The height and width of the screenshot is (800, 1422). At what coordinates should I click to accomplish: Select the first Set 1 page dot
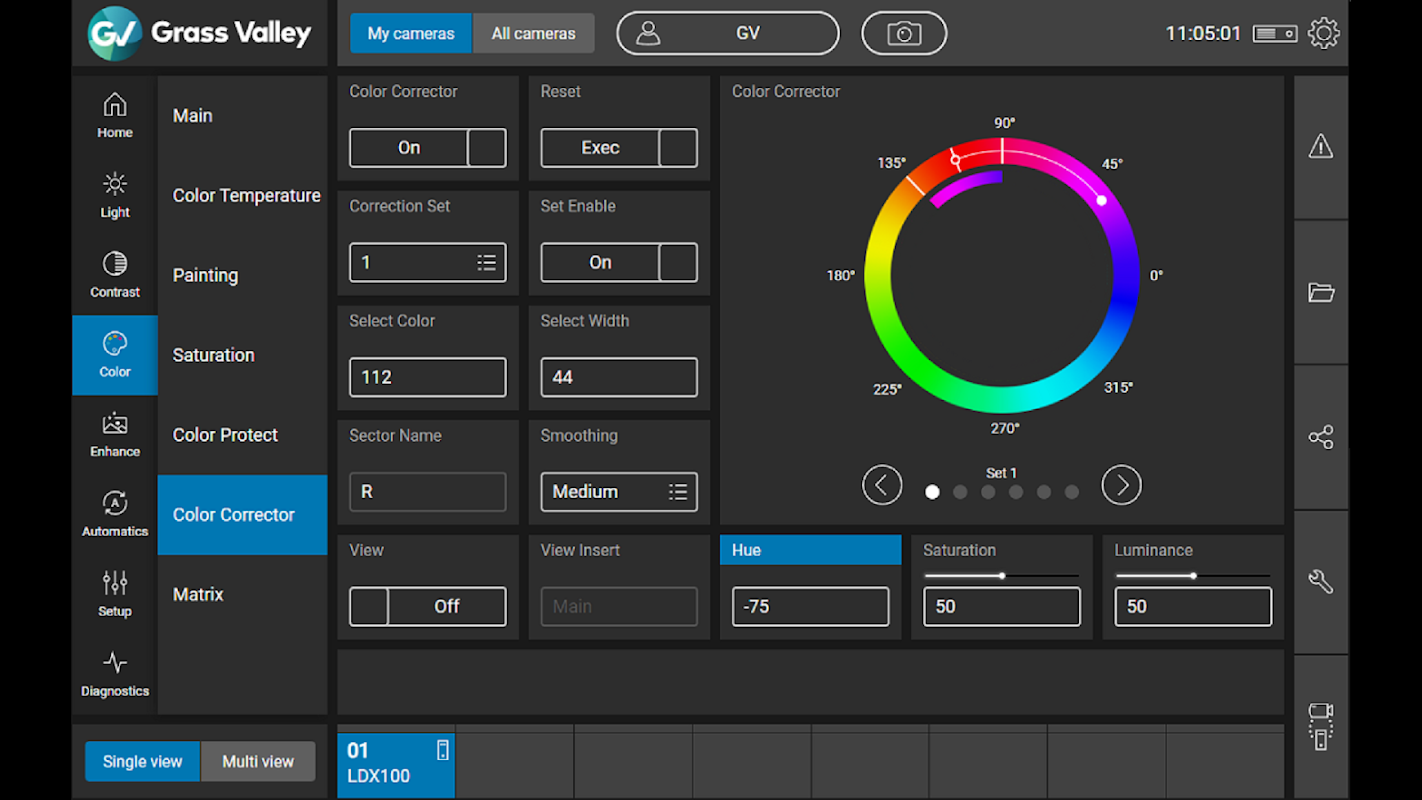point(932,492)
